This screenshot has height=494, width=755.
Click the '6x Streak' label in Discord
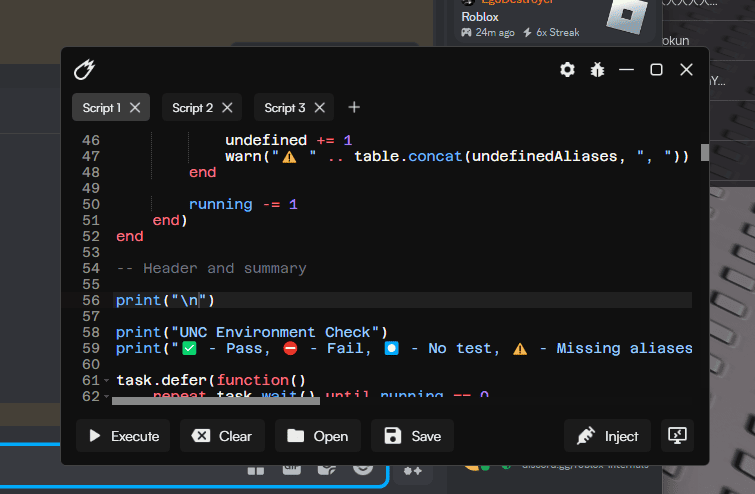pos(558,32)
